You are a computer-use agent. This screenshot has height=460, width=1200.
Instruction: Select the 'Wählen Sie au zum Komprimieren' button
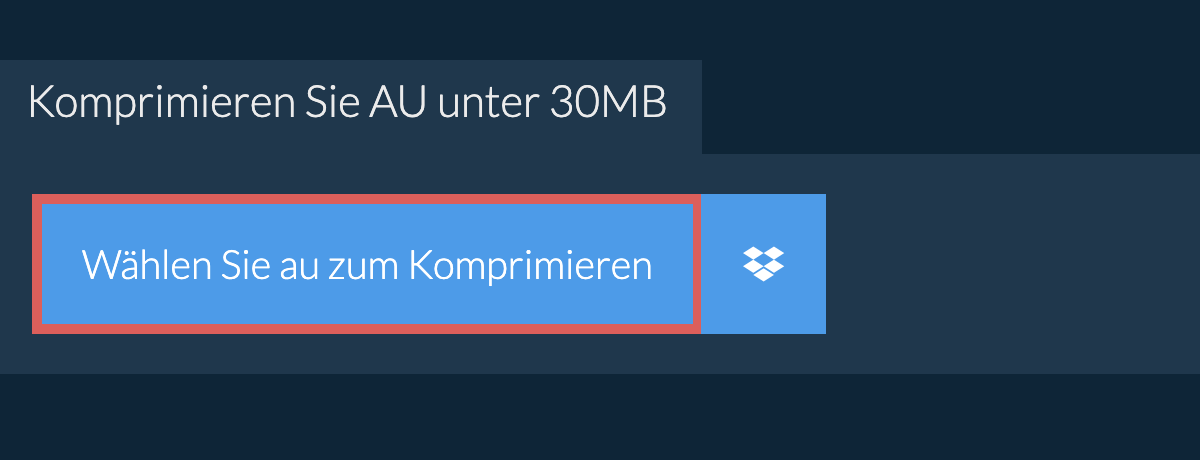[367, 264]
